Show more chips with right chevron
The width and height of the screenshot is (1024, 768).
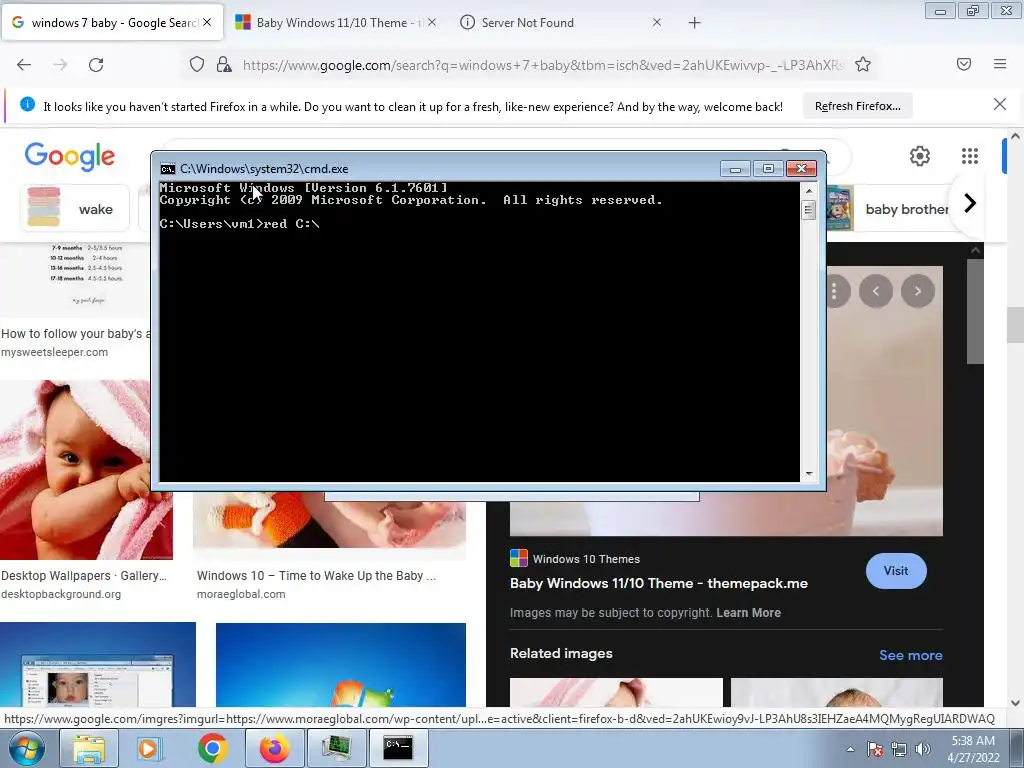coord(970,203)
